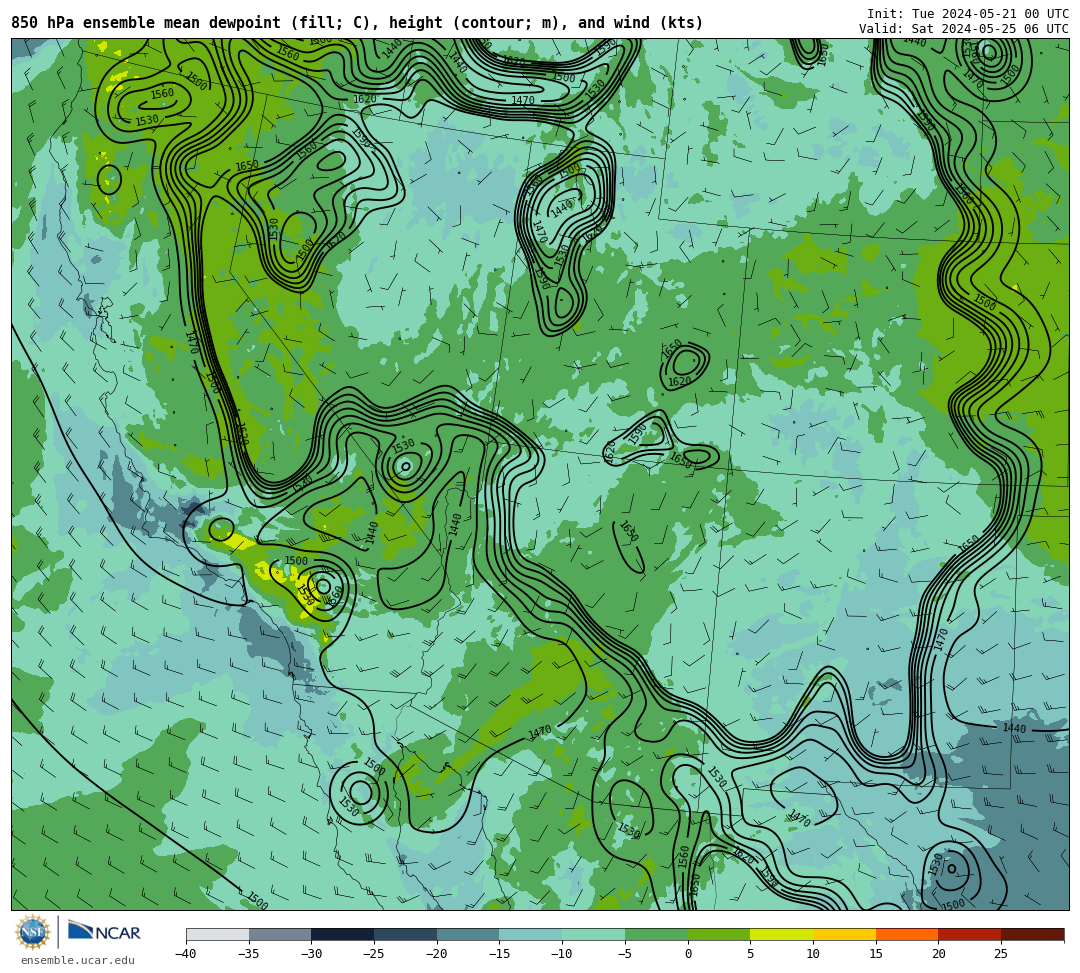The height and width of the screenshot is (973, 1080).
Task: Click the colorbar tick label 0
Action: tap(688, 954)
